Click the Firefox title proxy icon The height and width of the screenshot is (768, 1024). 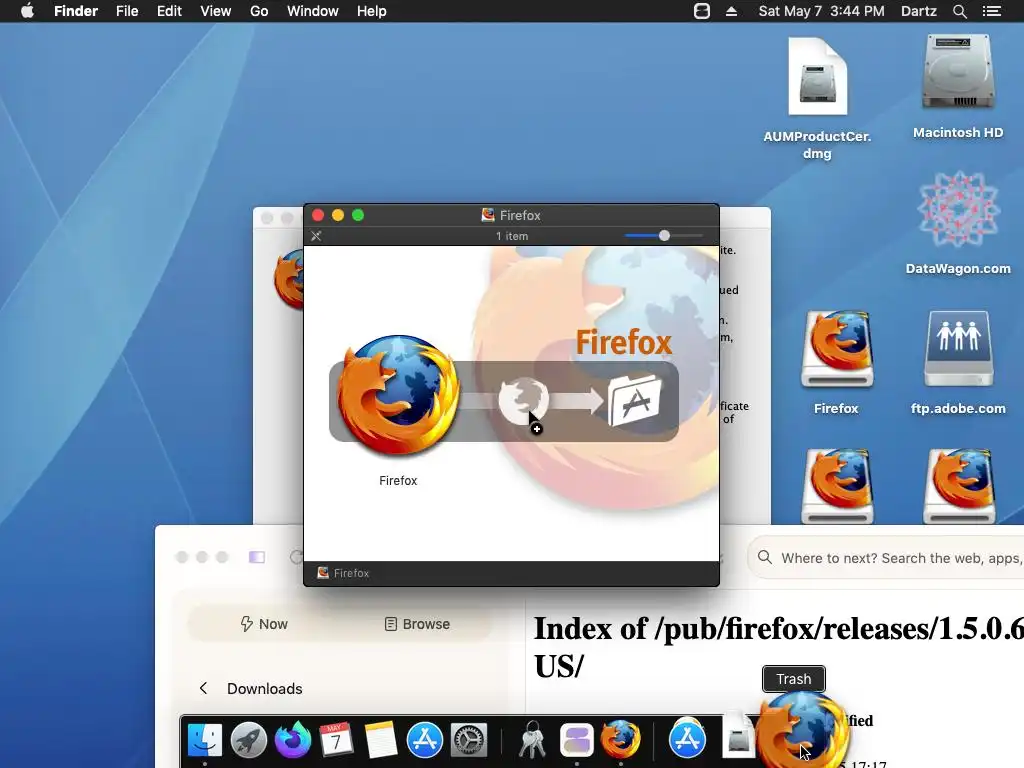488,215
